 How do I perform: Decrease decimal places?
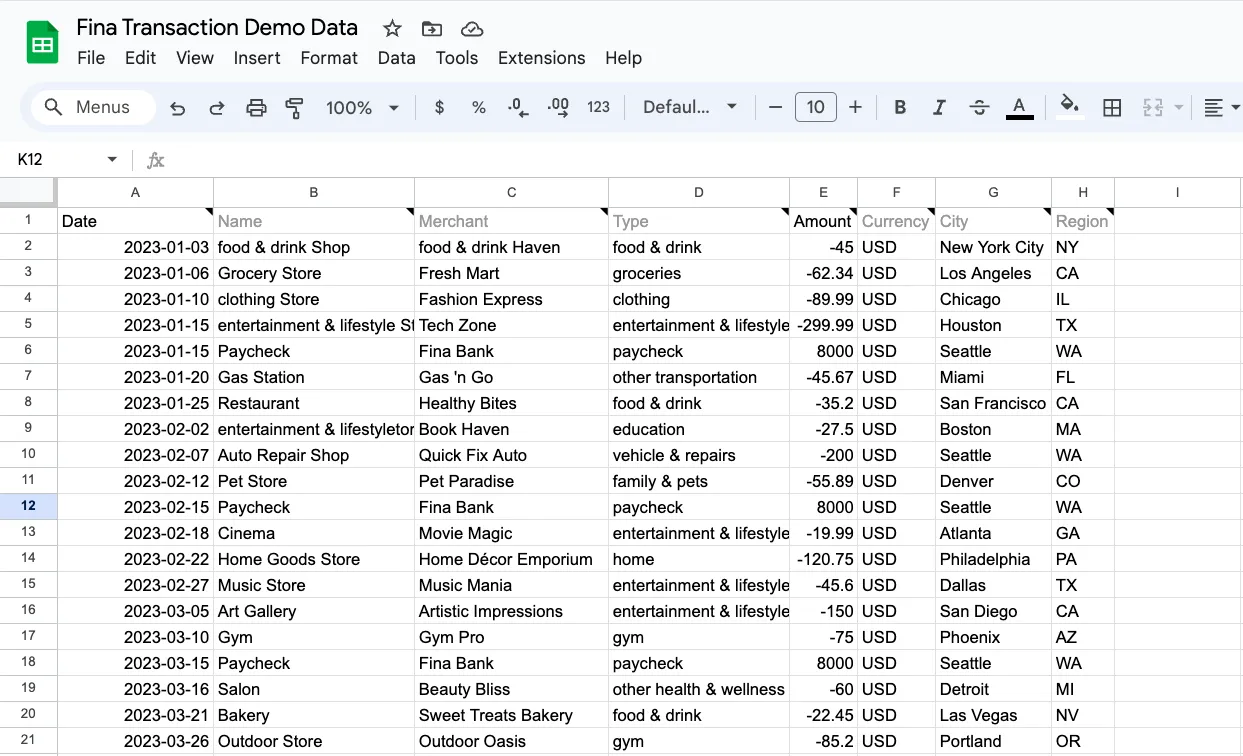[x=517, y=107]
